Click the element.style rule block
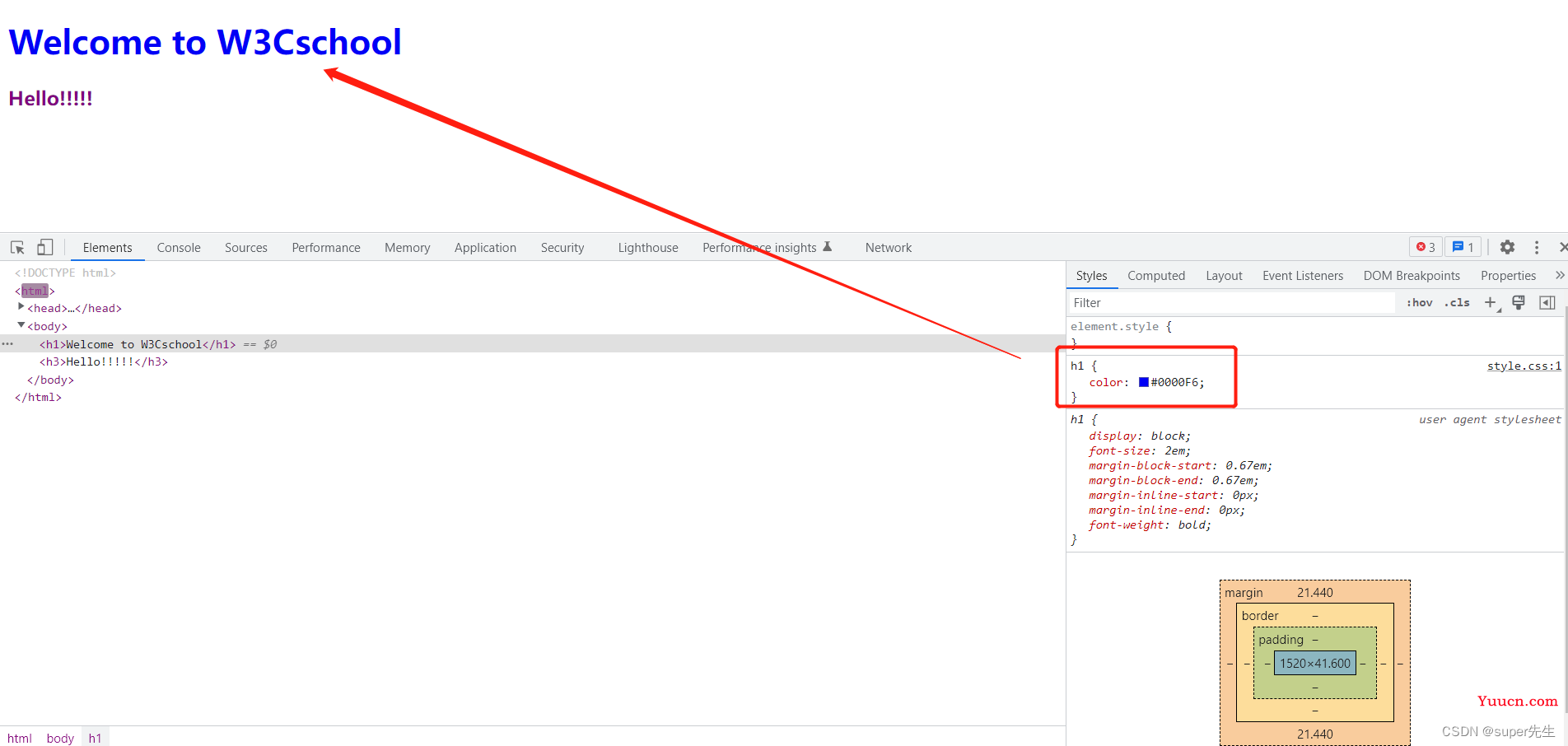 click(x=1315, y=334)
